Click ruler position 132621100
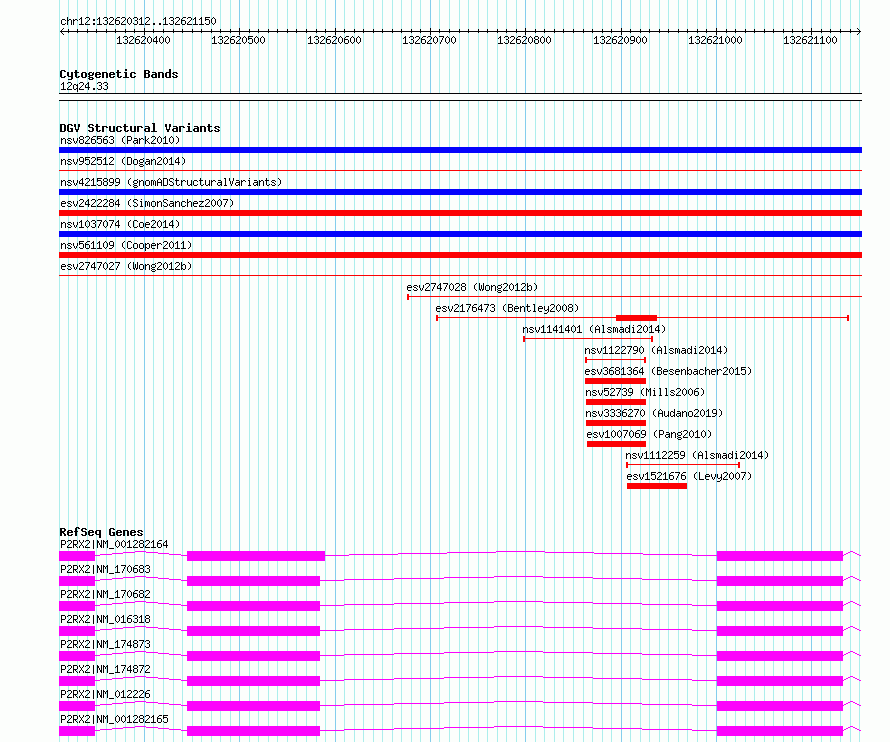The height and width of the screenshot is (742, 890). [811, 40]
